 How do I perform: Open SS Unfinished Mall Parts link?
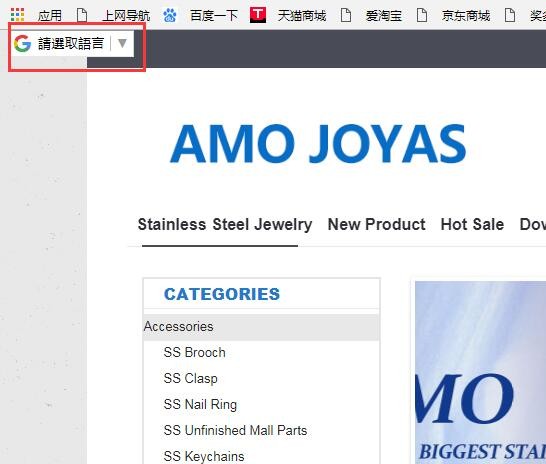click(x=235, y=431)
